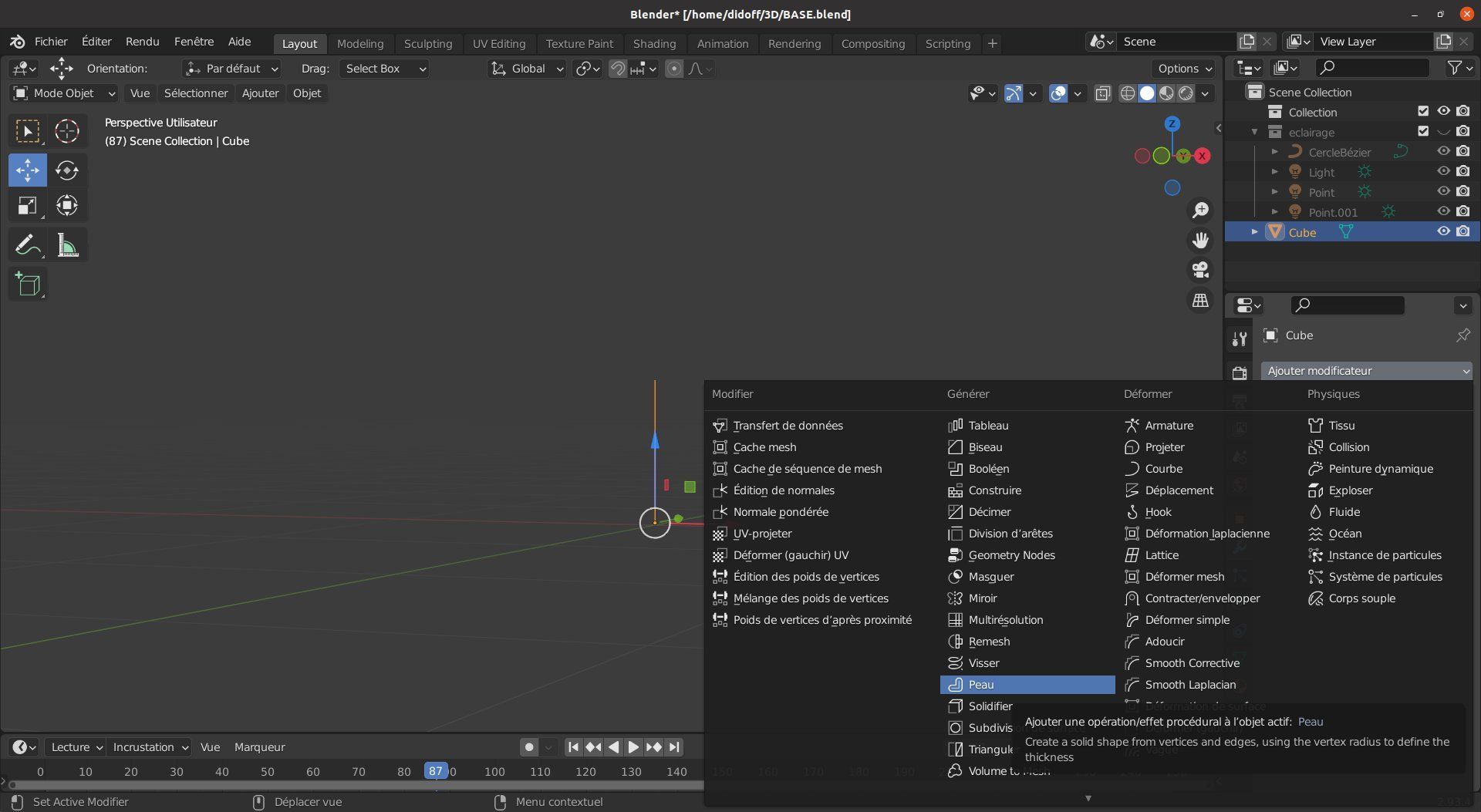Activate the Rotate tool
This screenshot has height=812, width=1481.
click(67, 170)
